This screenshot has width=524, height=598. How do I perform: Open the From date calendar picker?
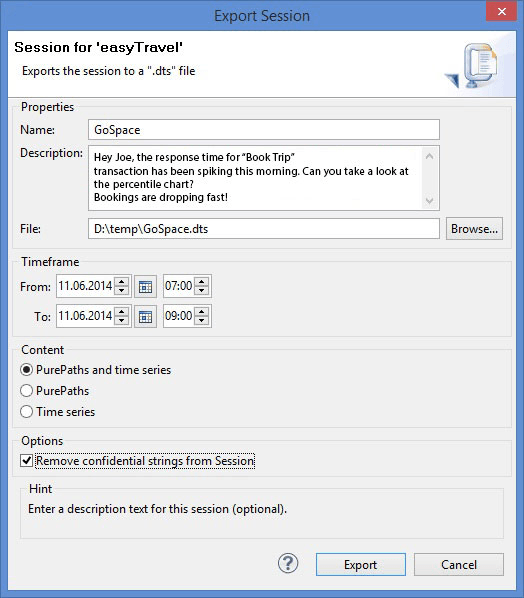[145, 286]
